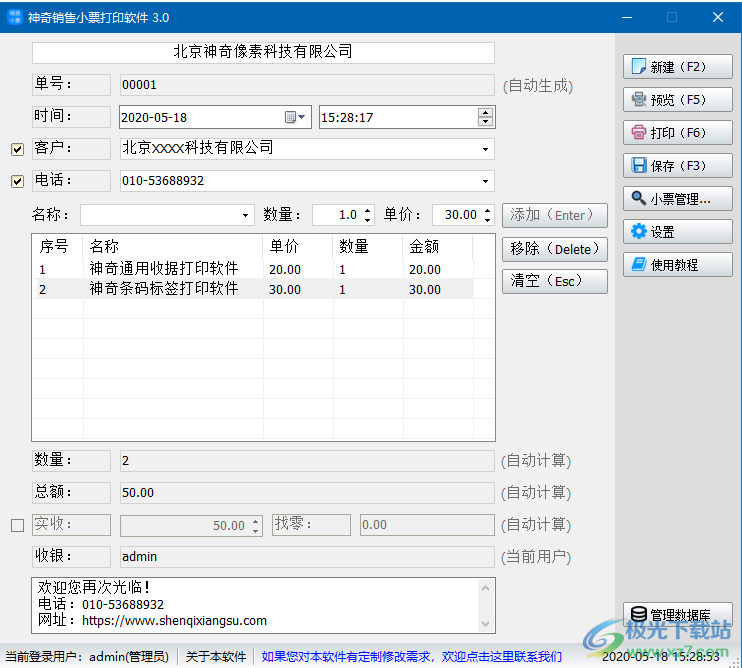Decrease 单价 unit price with down arrow

pos(487,220)
